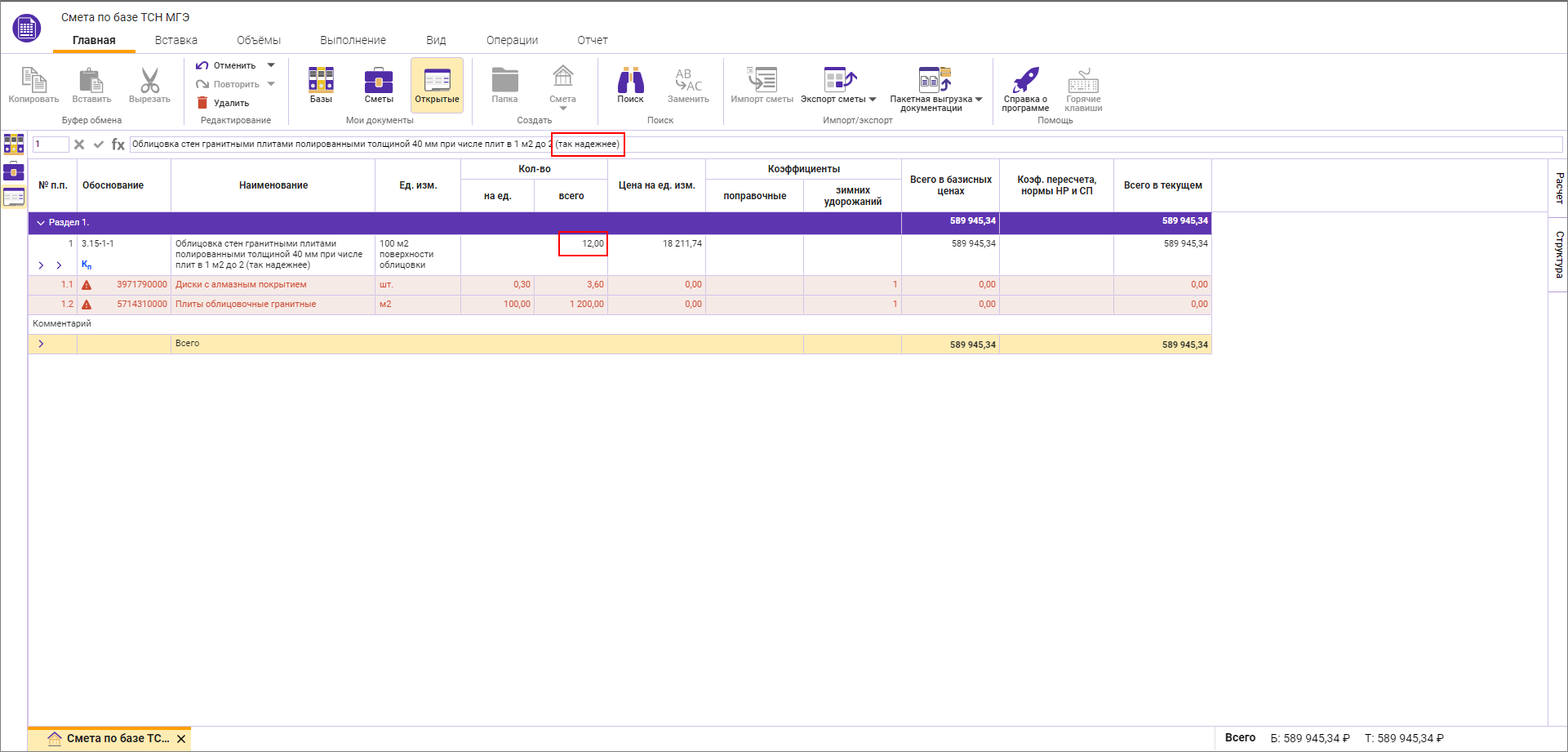
Task: Confirm formula edit with checkmark icon
Action: click(99, 145)
